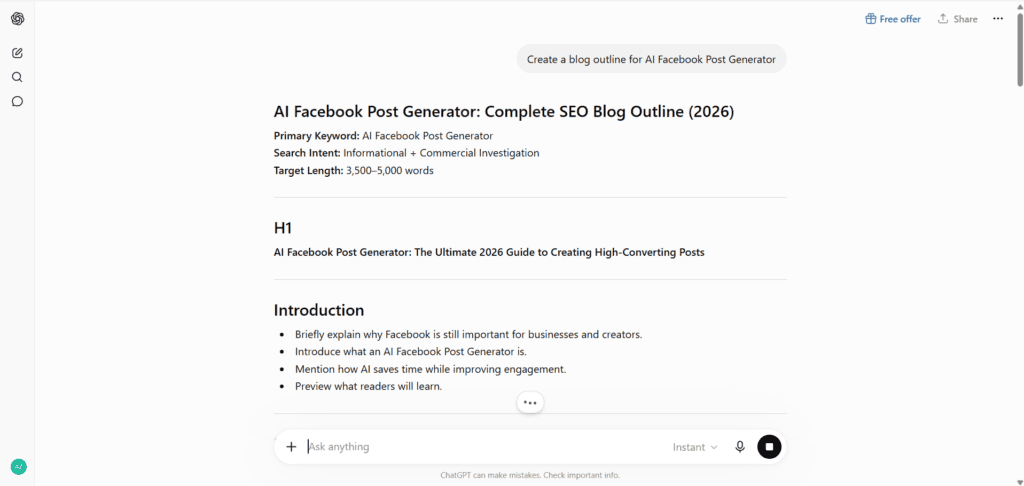1024x486 pixels.
Task: Start voice dictation with microphone icon
Action: [740, 447]
